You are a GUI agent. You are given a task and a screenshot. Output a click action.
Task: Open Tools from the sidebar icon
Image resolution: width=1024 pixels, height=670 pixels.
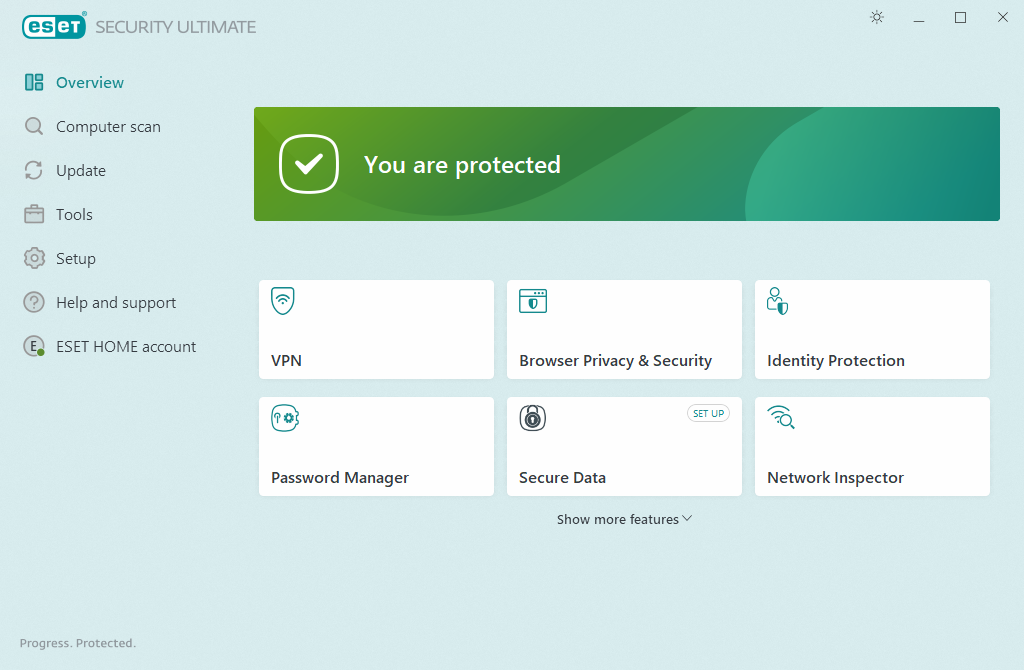coord(33,214)
